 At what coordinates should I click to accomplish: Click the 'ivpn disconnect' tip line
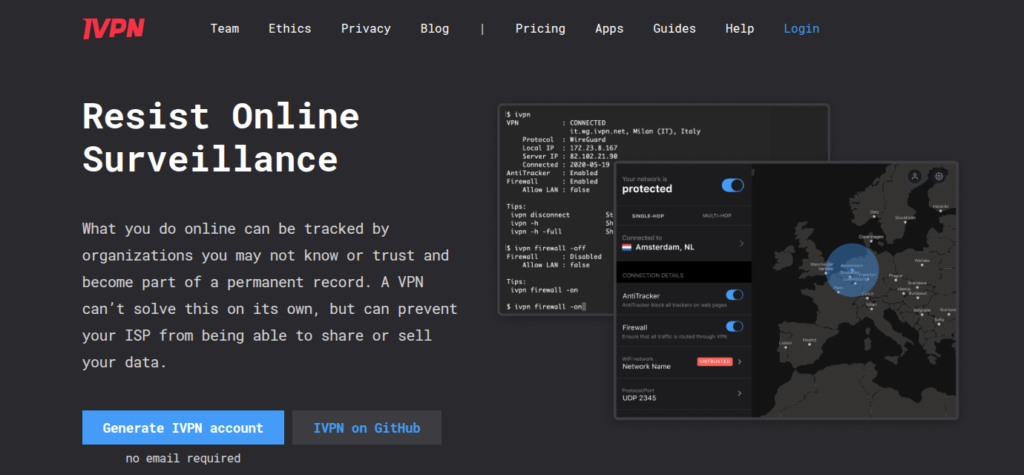(541, 215)
